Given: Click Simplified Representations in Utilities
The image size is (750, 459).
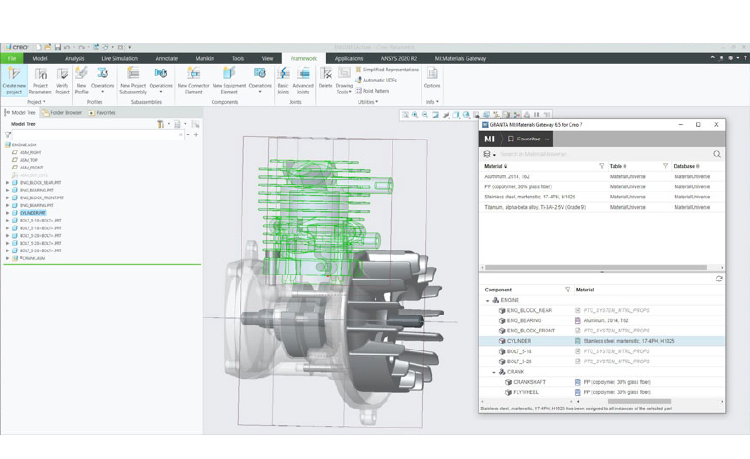Looking at the screenshot, I should click(x=387, y=69).
